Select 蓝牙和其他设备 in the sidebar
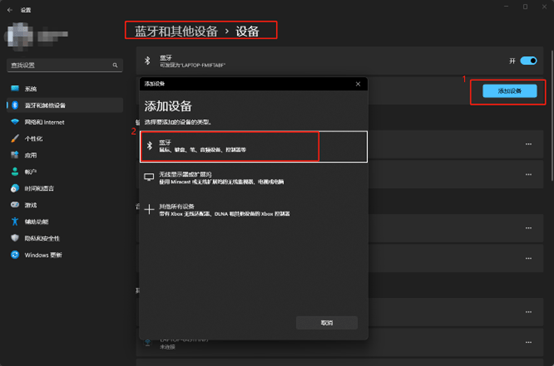 pos(65,105)
